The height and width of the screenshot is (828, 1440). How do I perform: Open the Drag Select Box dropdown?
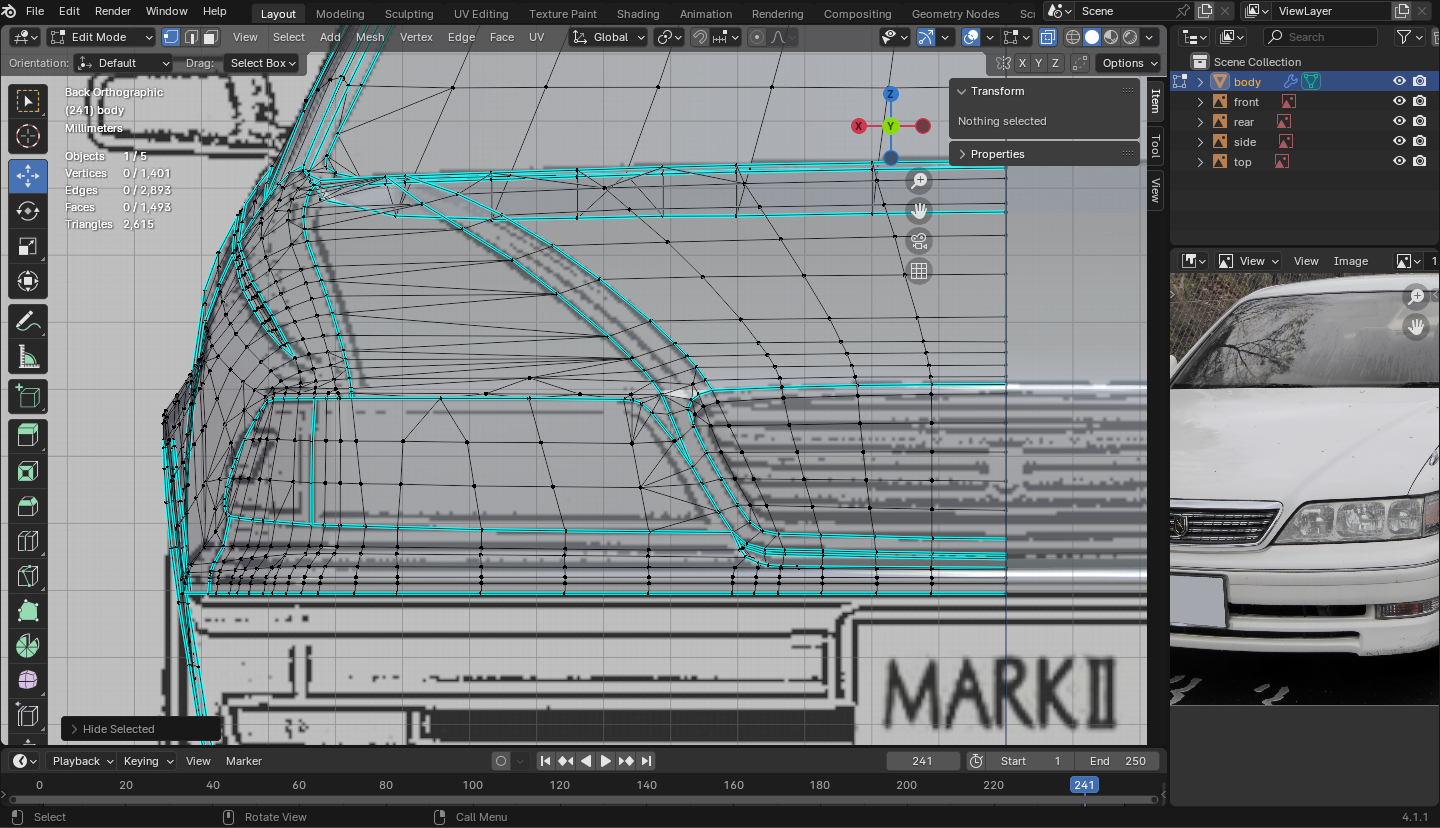coord(262,63)
